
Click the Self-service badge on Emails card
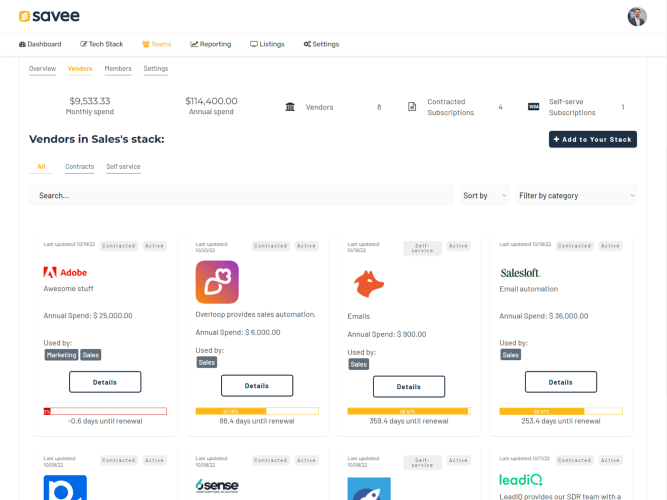pos(422,249)
